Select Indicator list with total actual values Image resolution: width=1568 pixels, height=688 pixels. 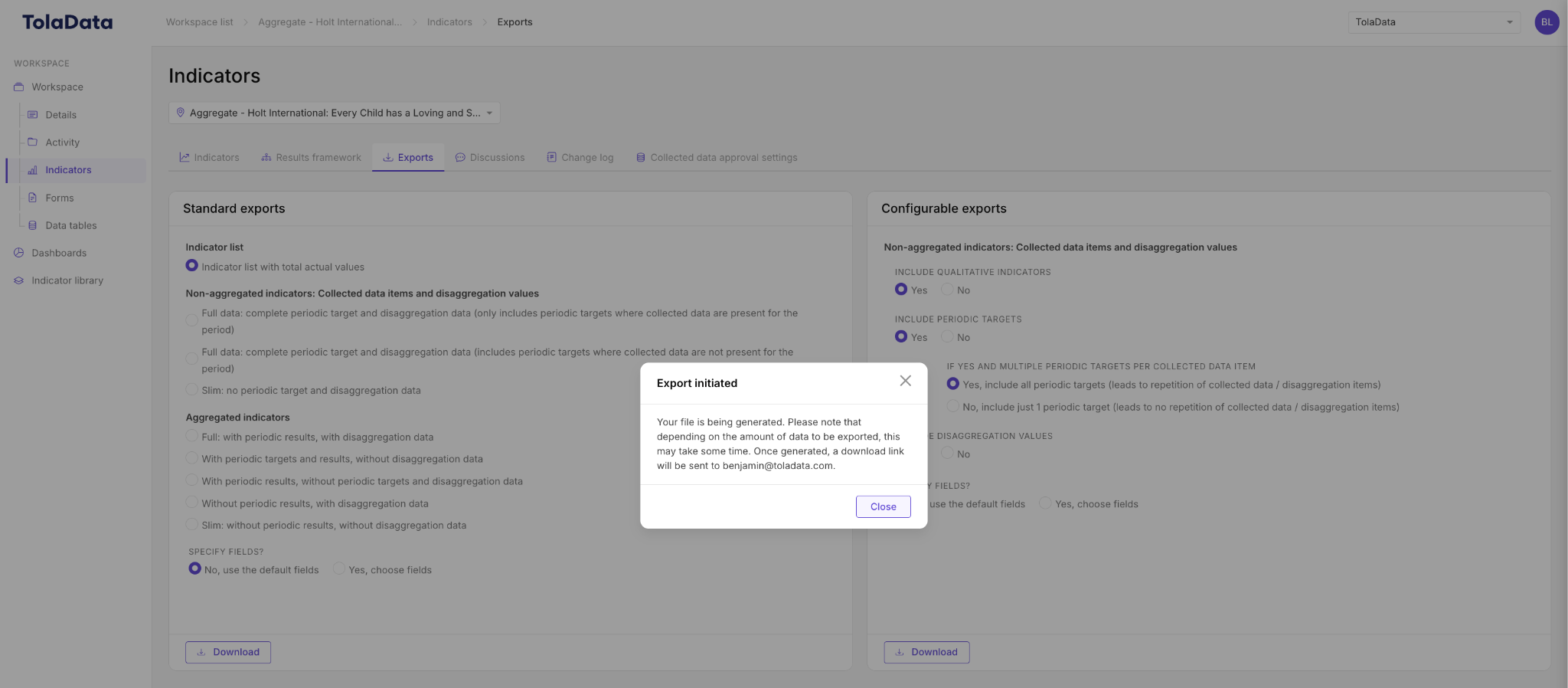192,266
